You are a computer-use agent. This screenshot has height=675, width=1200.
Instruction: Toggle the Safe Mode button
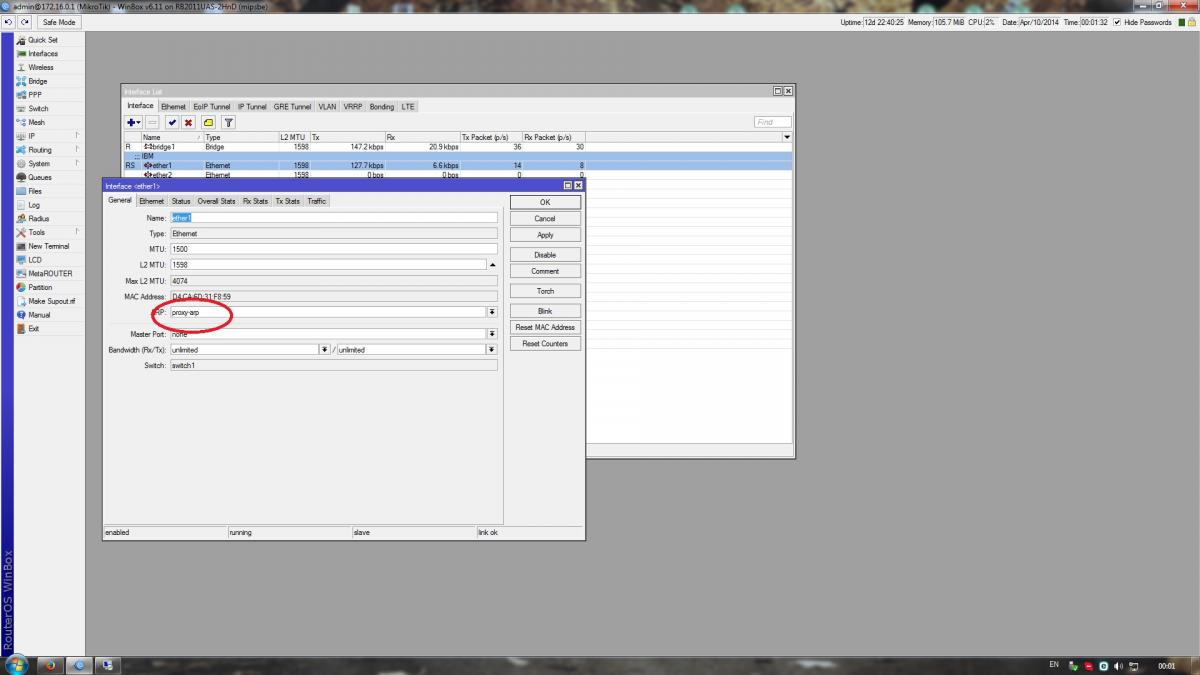click(59, 22)
